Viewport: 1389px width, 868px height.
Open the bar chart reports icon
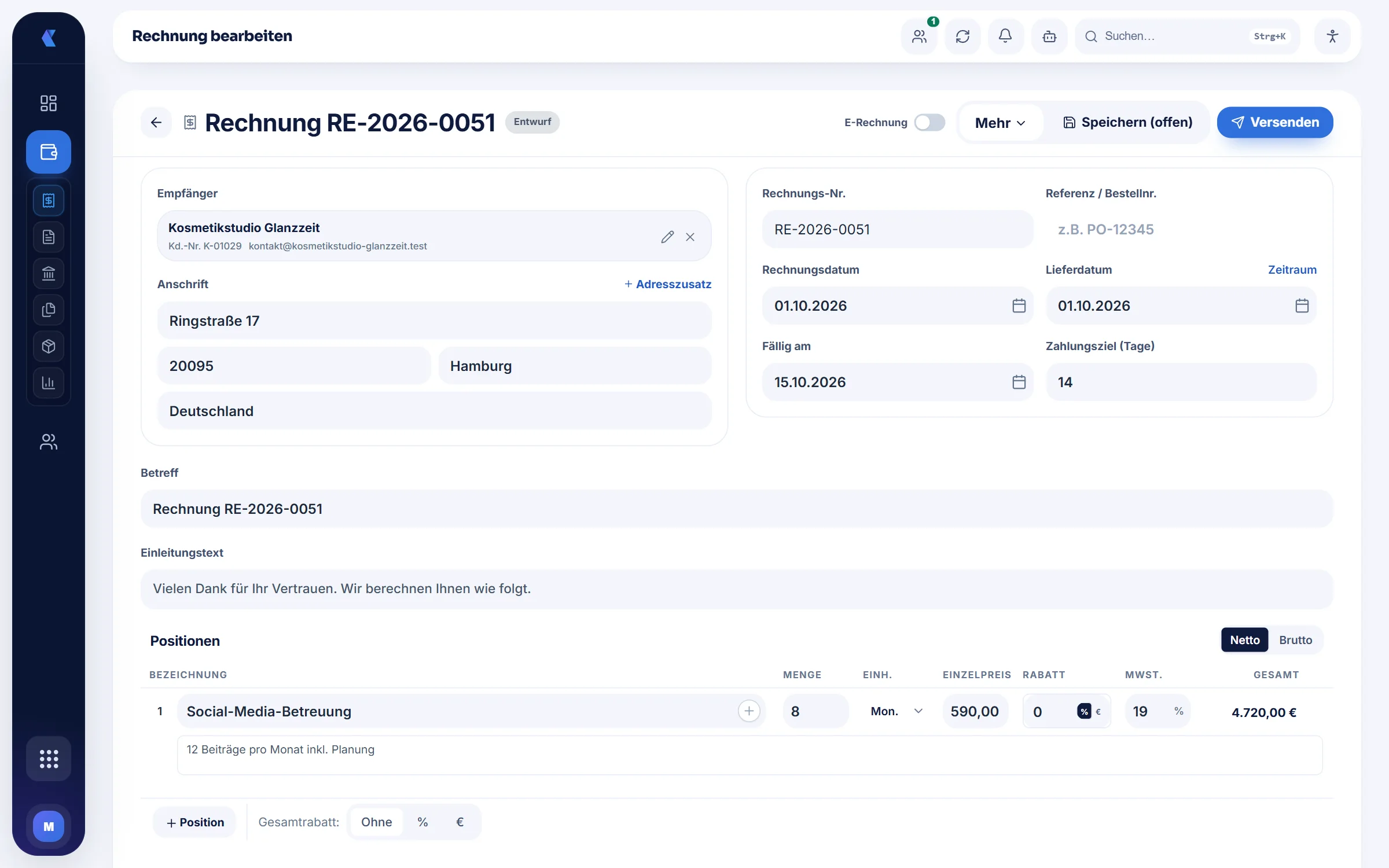tap(49, 382)
